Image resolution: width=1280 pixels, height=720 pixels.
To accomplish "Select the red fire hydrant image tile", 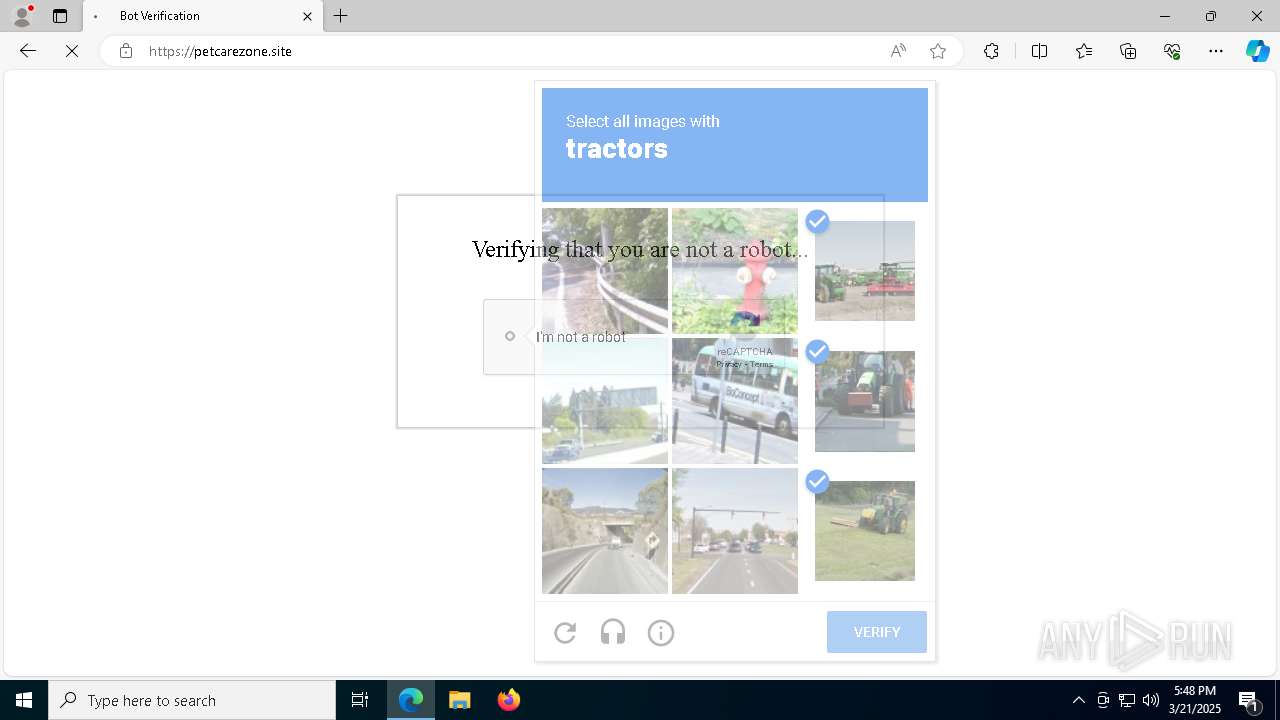I will 735,271.
